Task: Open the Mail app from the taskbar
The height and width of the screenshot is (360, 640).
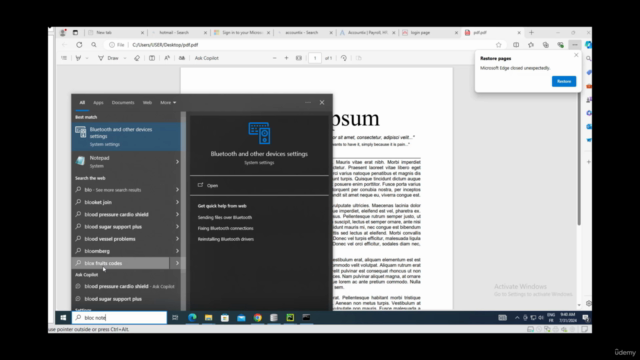Action: tap(241, 318)
